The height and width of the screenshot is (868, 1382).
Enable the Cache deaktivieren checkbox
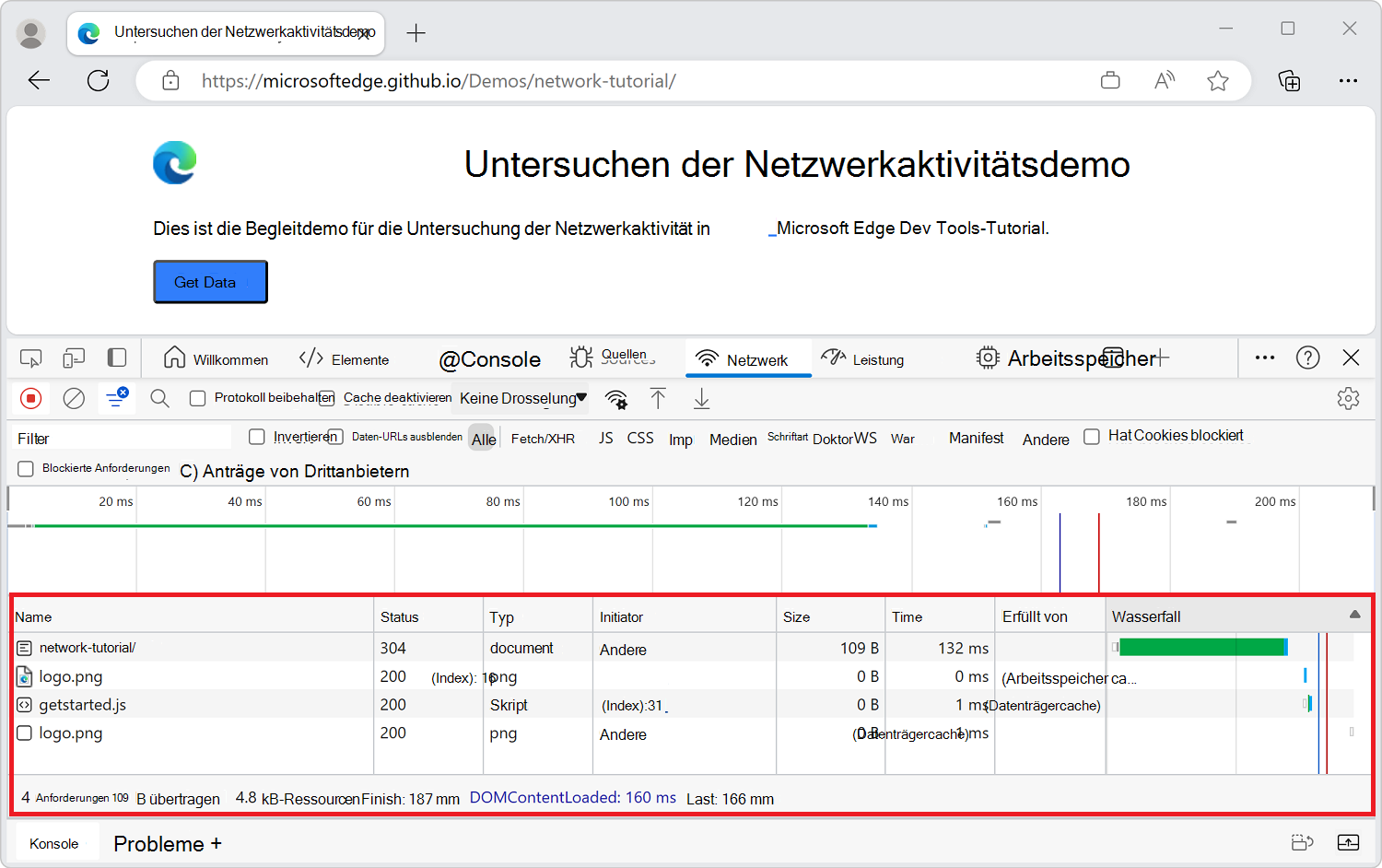pos(328,397)
